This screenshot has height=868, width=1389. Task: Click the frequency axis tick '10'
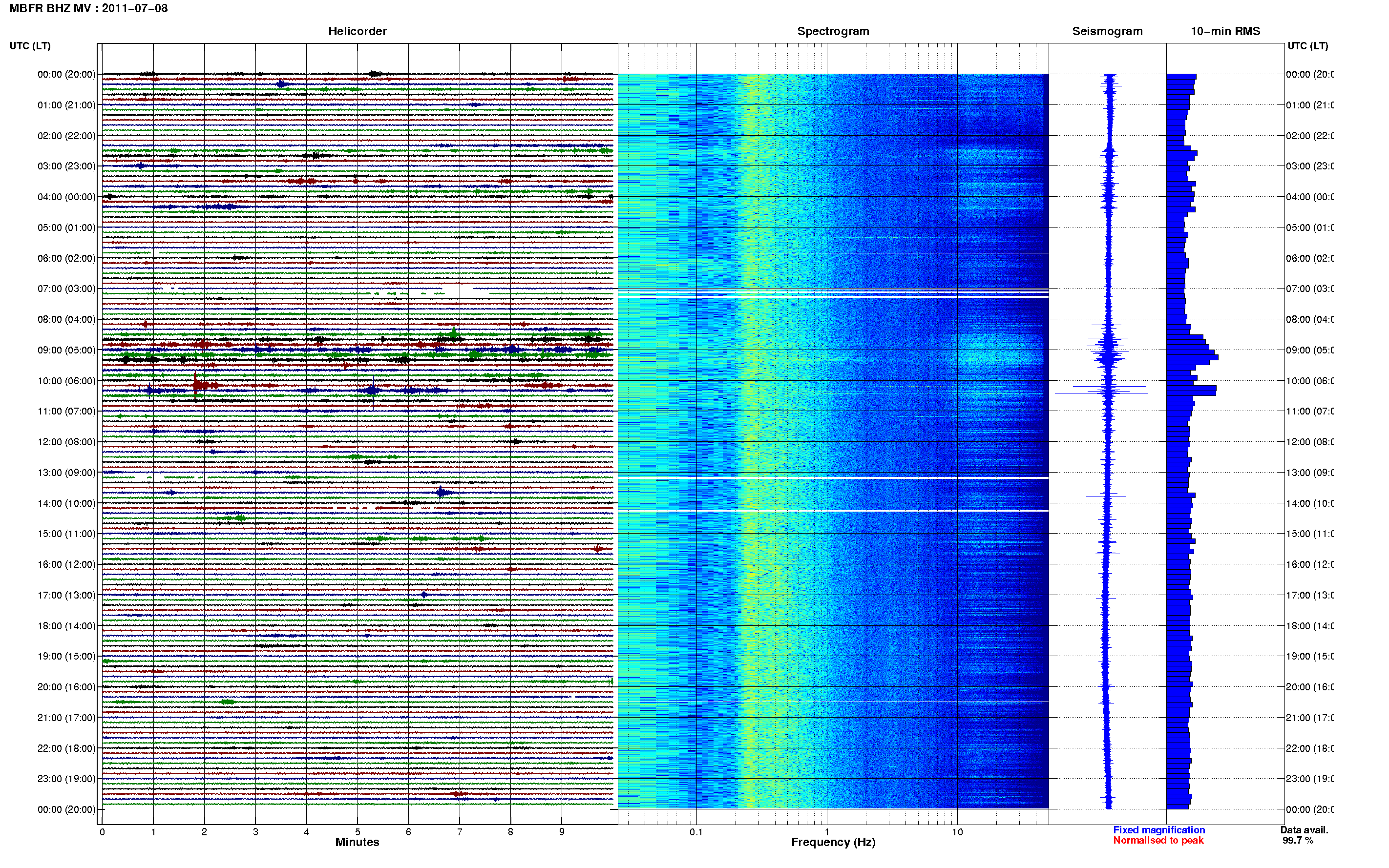coord(957,832)
